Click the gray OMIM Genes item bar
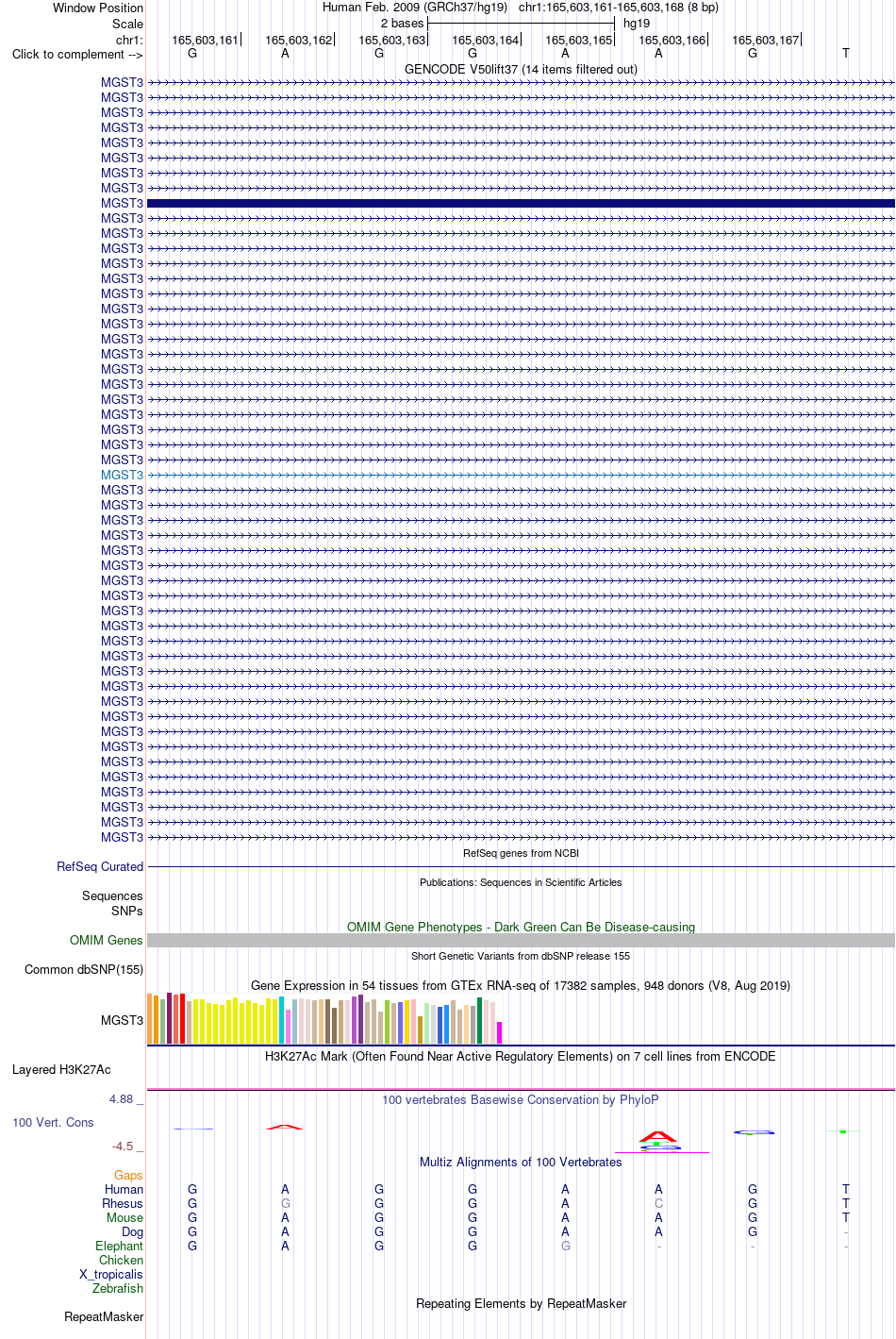 point(521,940)
